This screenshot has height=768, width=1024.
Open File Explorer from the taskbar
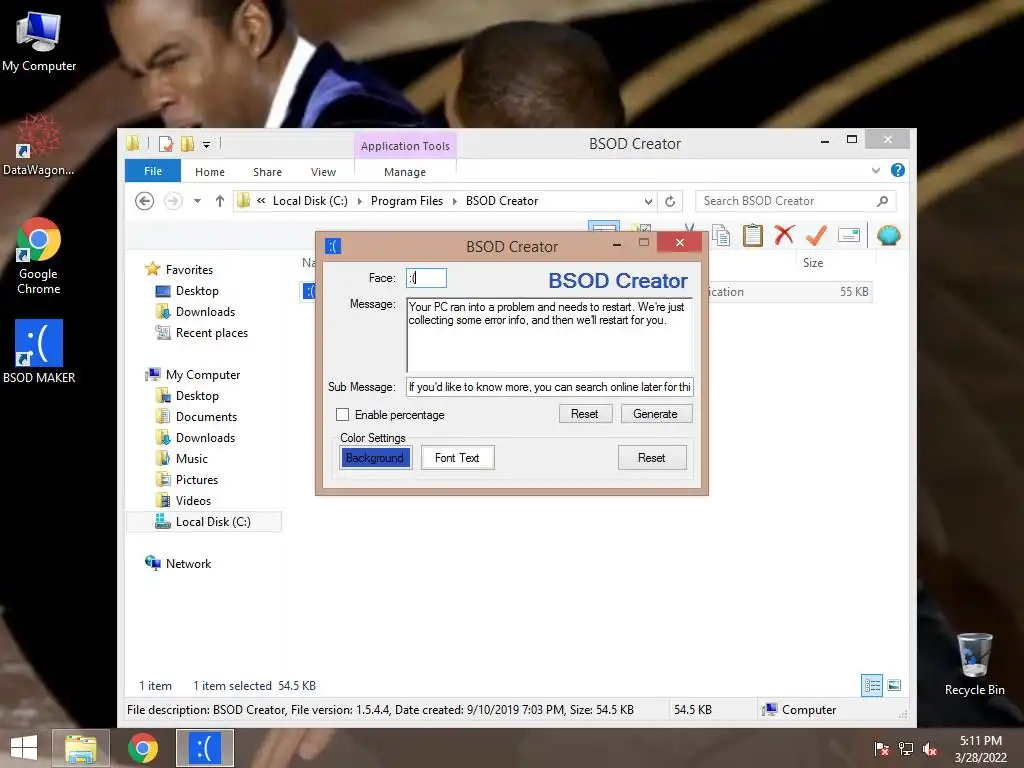(x=81, y=748)
